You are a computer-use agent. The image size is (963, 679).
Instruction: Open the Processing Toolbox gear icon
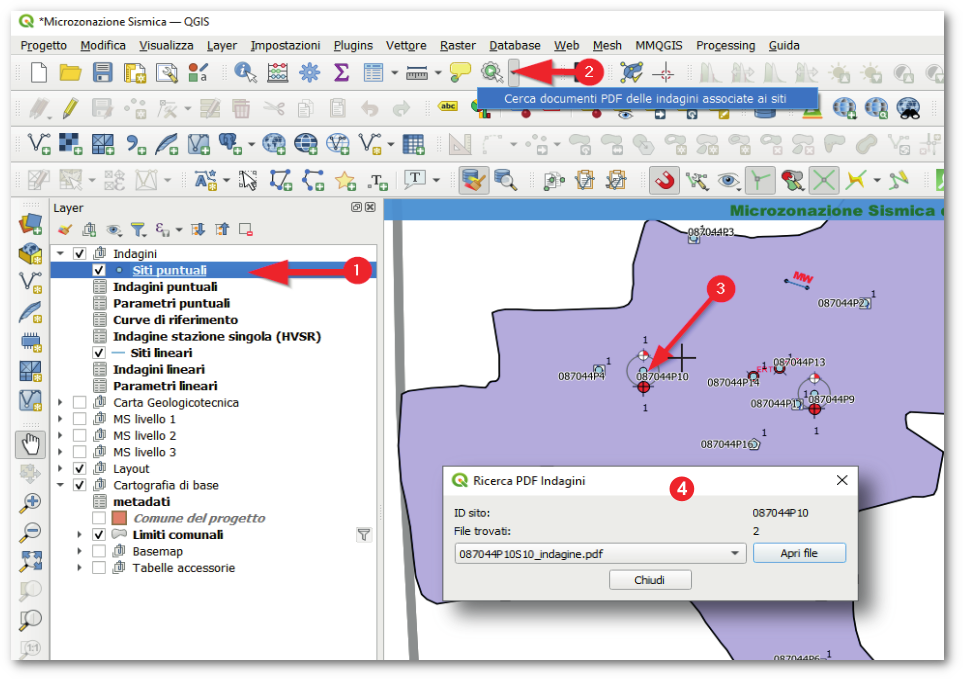click(x=309, y=72)
